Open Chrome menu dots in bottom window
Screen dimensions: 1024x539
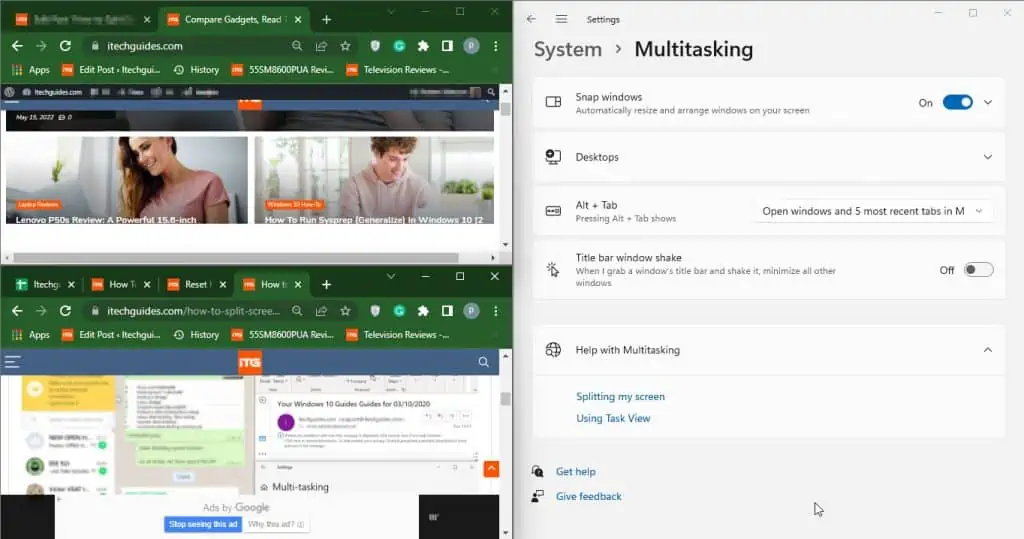[x=496, y=311]
